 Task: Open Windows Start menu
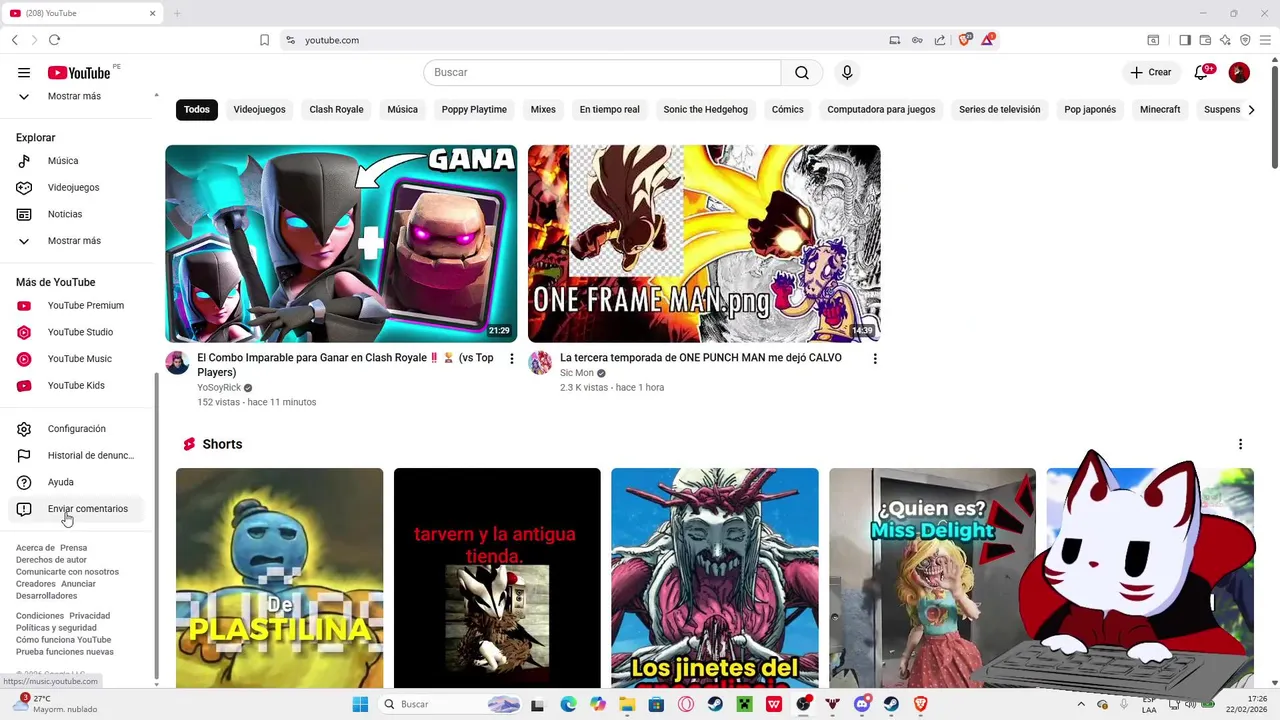[x=360, y=704]
